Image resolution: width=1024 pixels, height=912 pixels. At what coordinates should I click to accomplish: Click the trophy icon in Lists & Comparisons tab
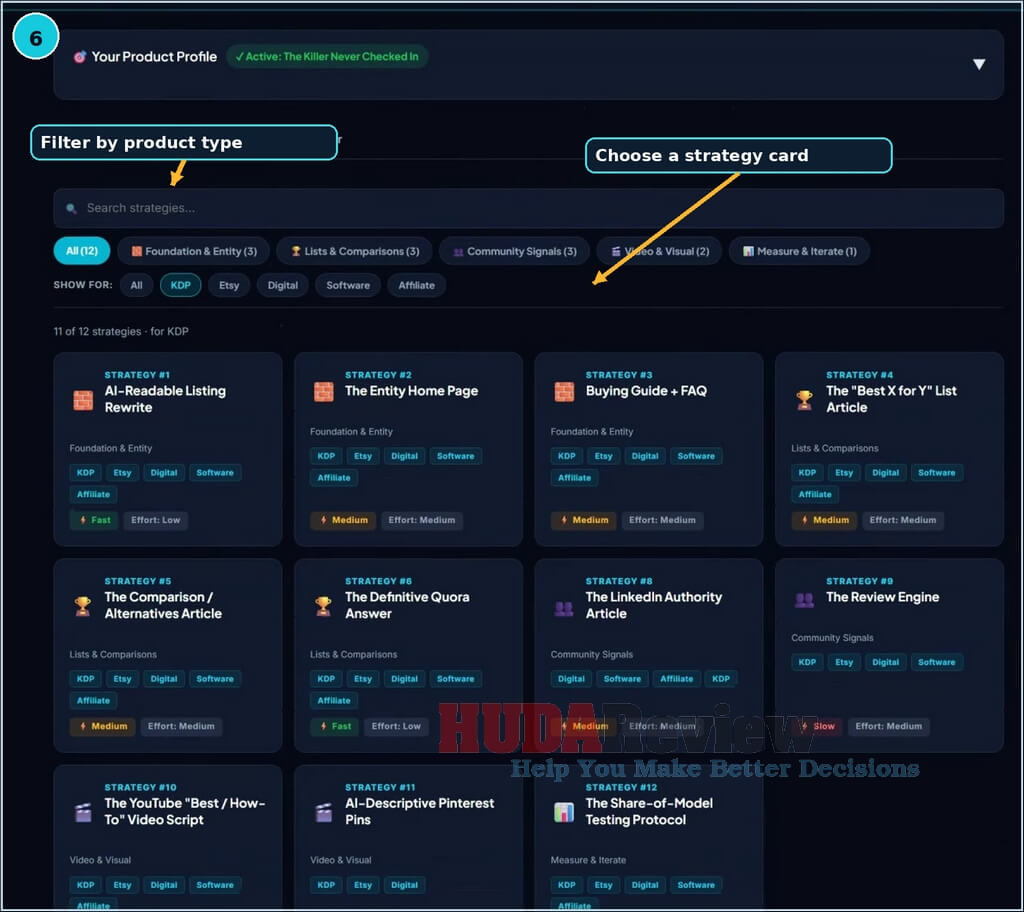(x=296, y=251)
